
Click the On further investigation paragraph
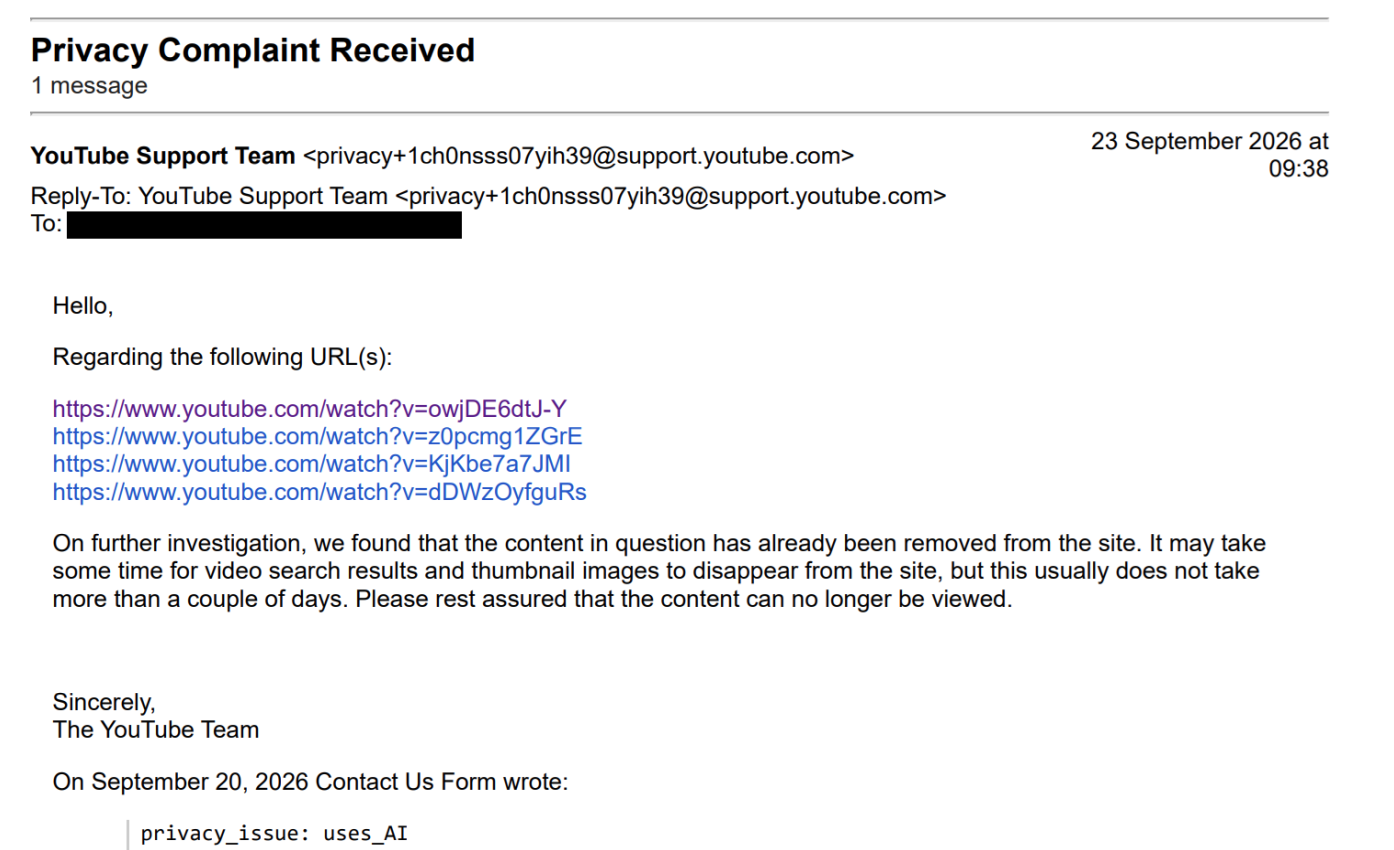pos(659,572)
